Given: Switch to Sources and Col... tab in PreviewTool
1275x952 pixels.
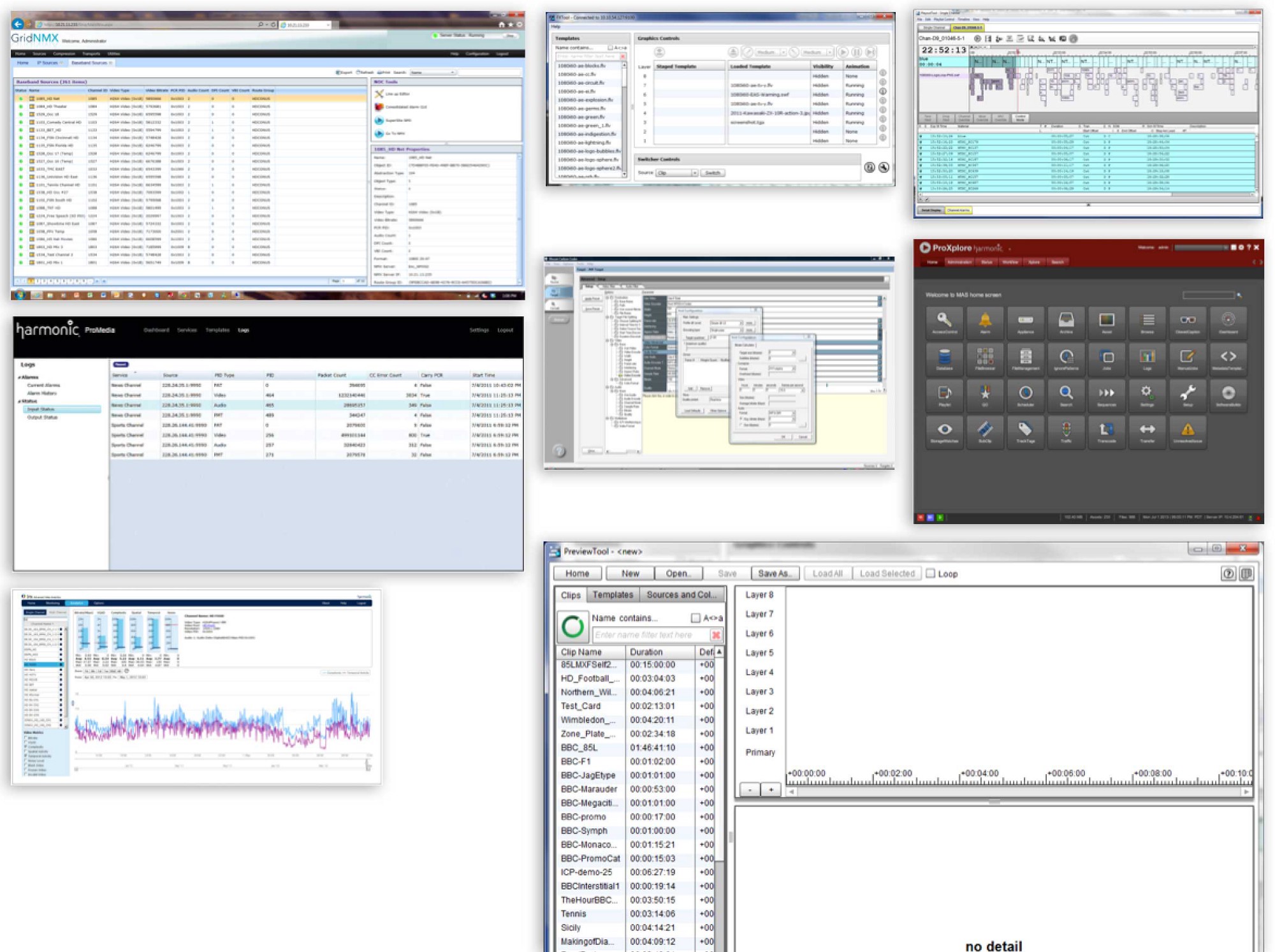Looking at the screenshot, I should tap(681, 594).
